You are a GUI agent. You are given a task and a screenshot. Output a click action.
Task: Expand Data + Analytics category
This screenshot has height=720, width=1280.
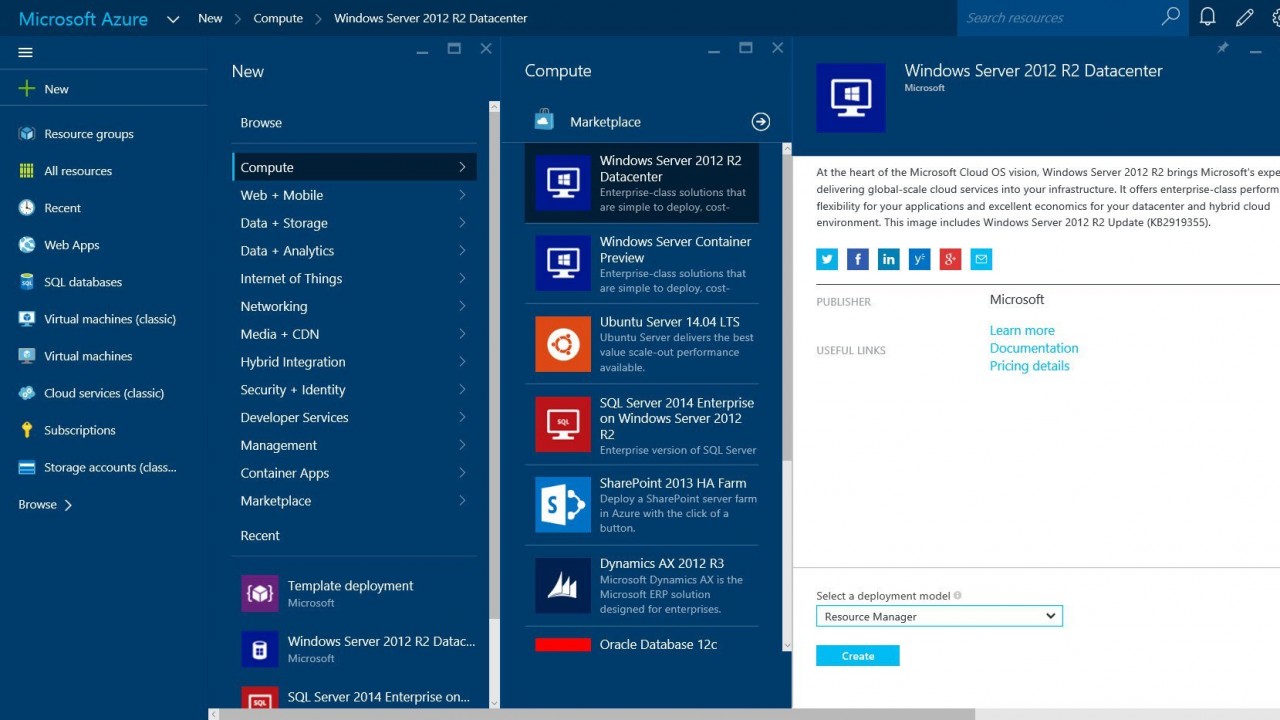coord(354,251)
